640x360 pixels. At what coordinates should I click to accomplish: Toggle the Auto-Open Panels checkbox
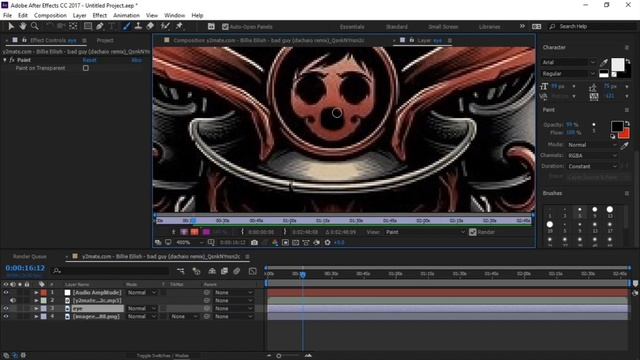click(225, 27)
